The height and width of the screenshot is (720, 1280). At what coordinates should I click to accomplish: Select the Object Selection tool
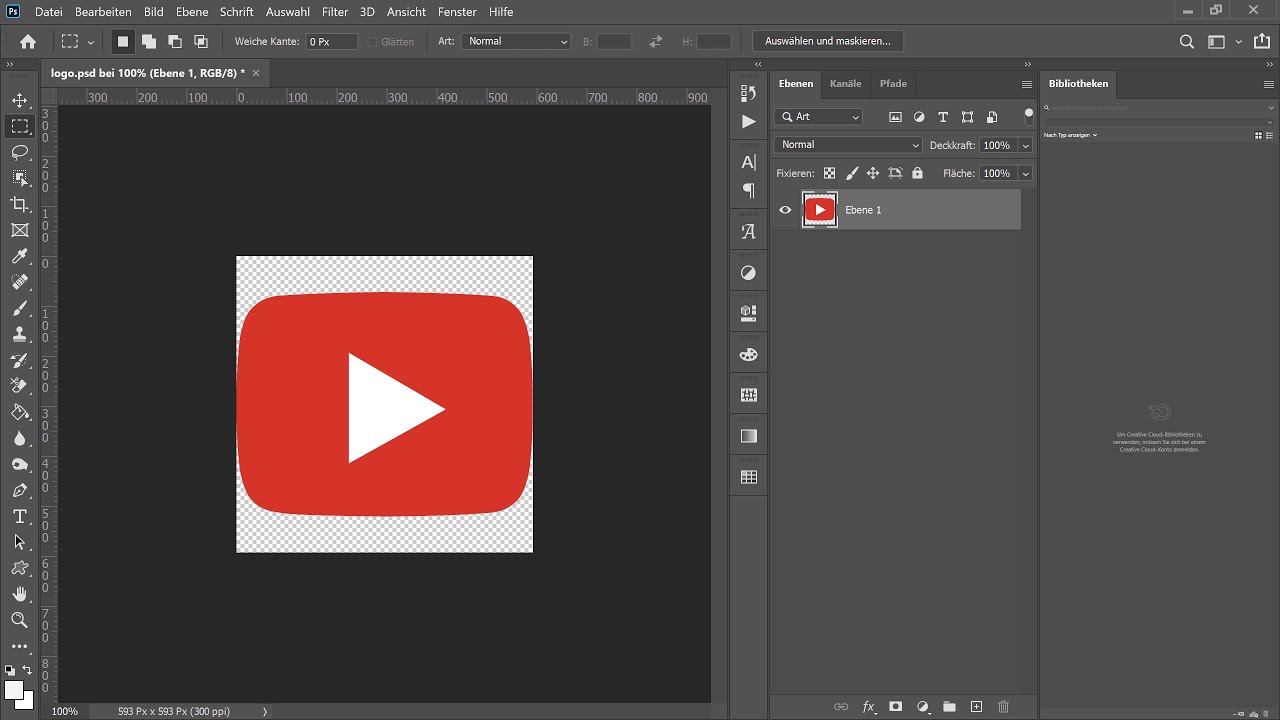19,178
